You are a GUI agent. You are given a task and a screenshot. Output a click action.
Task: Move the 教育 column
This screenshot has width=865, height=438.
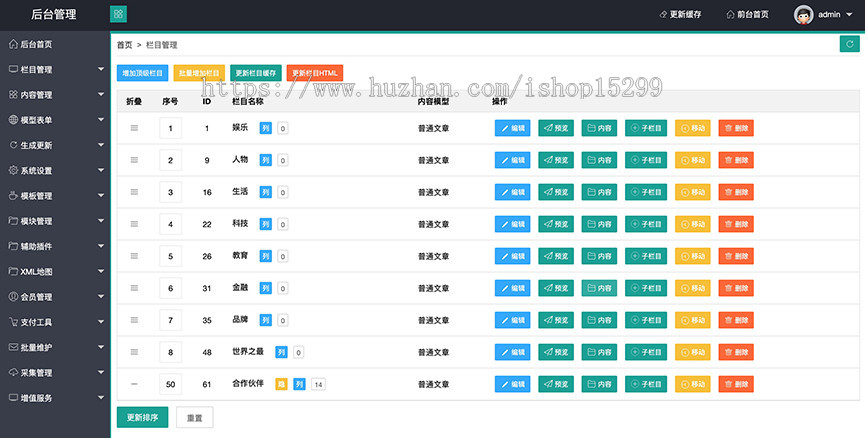click(693, 256)
